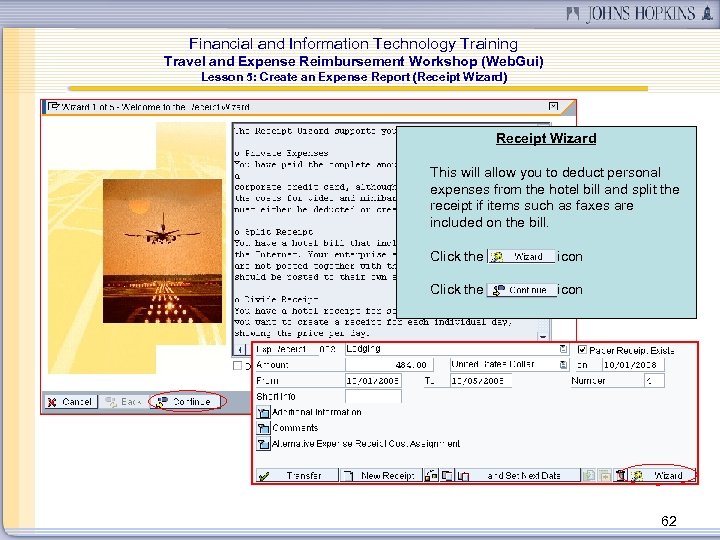Viewport: 720px width, 540px height.
Task: Expand the Additional Information section
Action: point(263,412)
